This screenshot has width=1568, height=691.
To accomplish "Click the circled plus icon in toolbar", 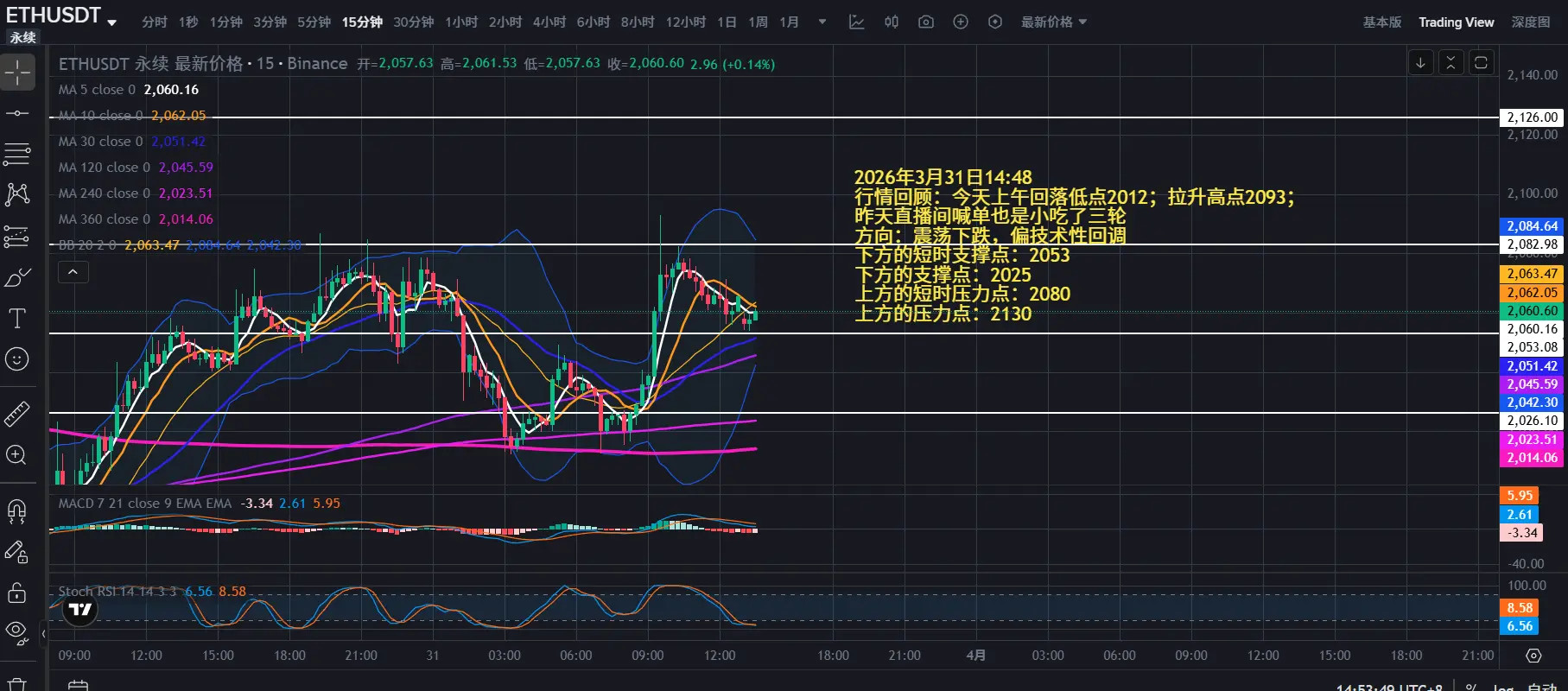I will coord(961,22).
